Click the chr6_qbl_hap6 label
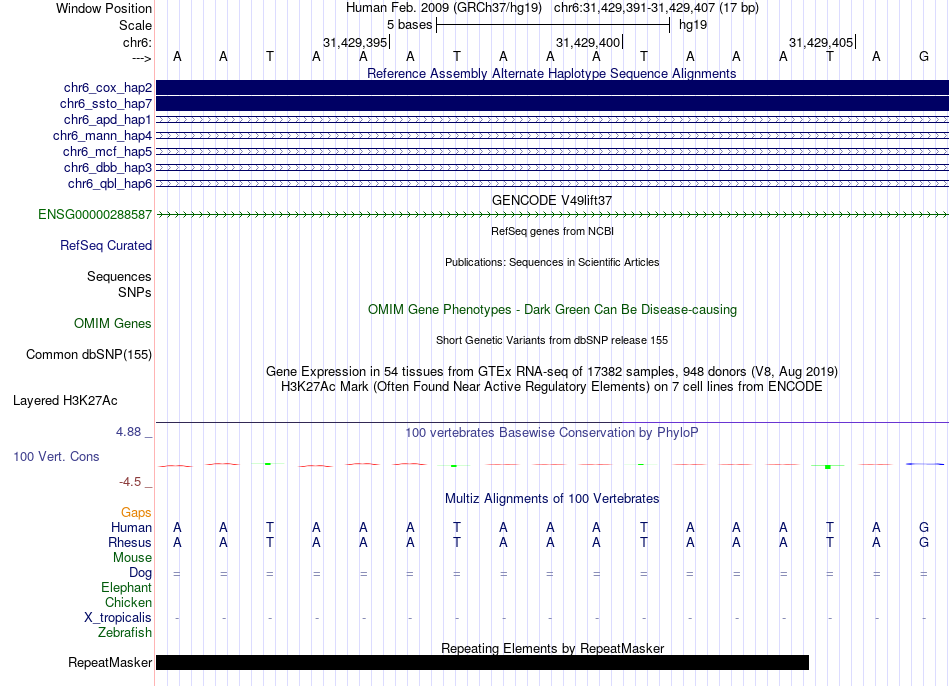The image size is (950, 686). tap(110, 184)
